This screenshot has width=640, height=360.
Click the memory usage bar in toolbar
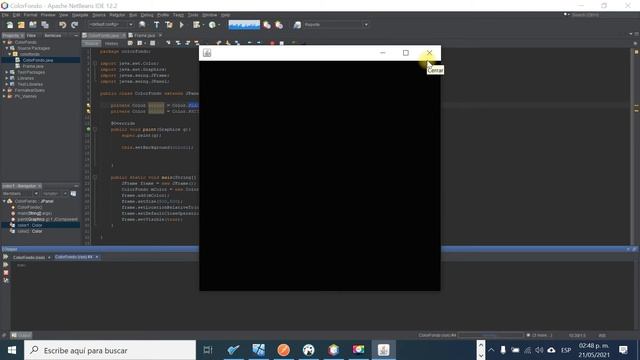pyautogui.click(x=244, y=25)
